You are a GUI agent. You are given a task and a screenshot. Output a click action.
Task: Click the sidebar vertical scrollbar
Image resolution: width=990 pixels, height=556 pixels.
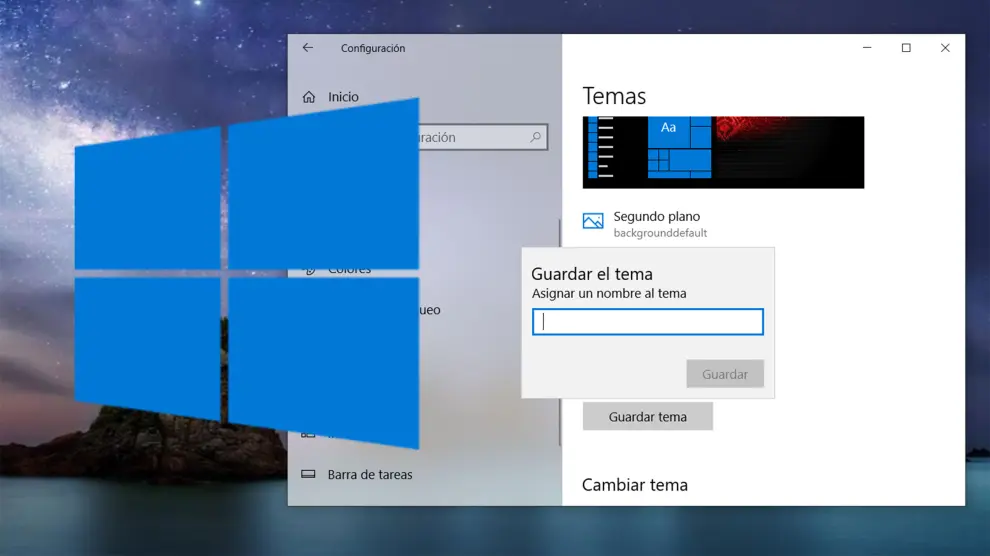click(560, 330)
